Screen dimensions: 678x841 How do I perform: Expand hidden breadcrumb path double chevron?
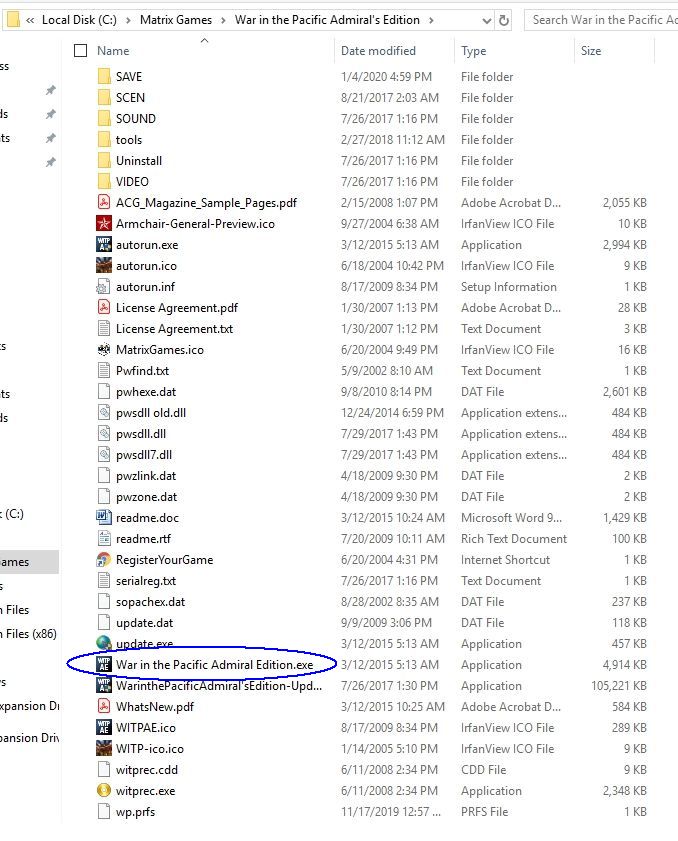[x=30, y=20]
